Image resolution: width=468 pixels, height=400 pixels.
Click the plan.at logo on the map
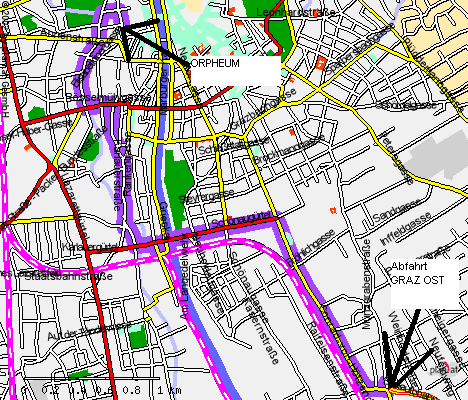click(443, 369)
